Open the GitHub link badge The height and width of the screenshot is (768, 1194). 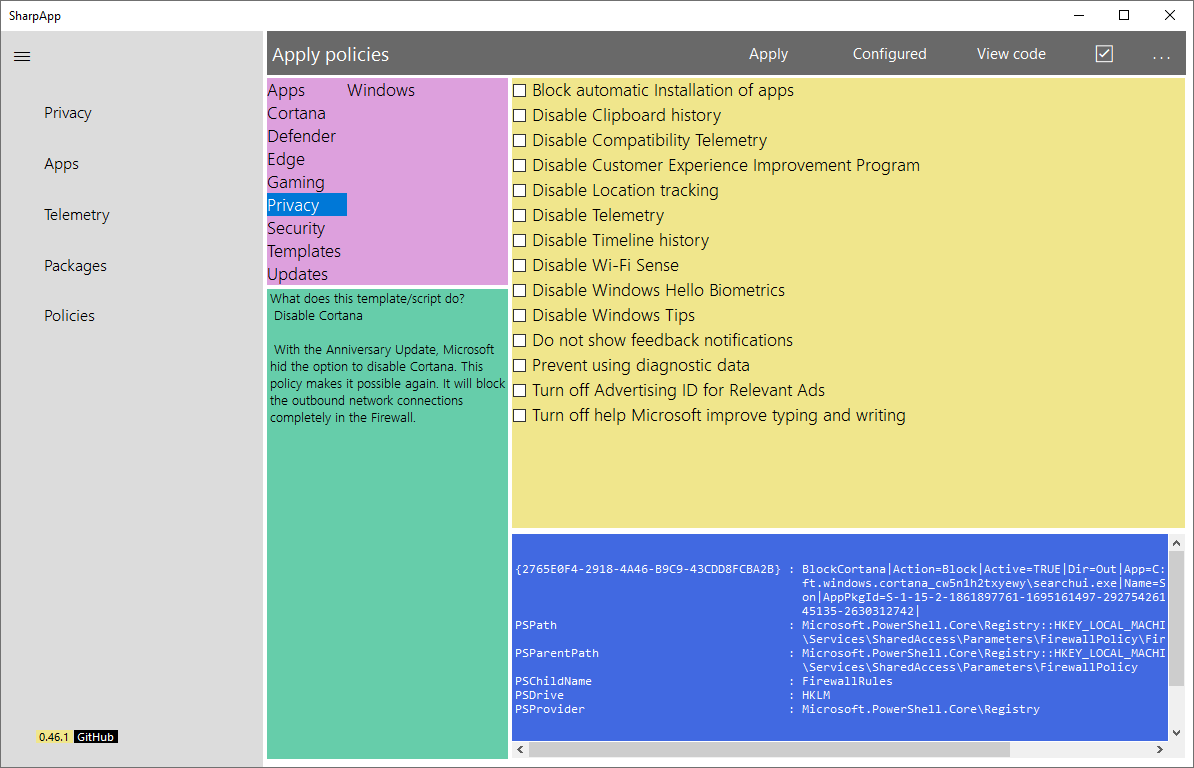[x=95, y=737]
